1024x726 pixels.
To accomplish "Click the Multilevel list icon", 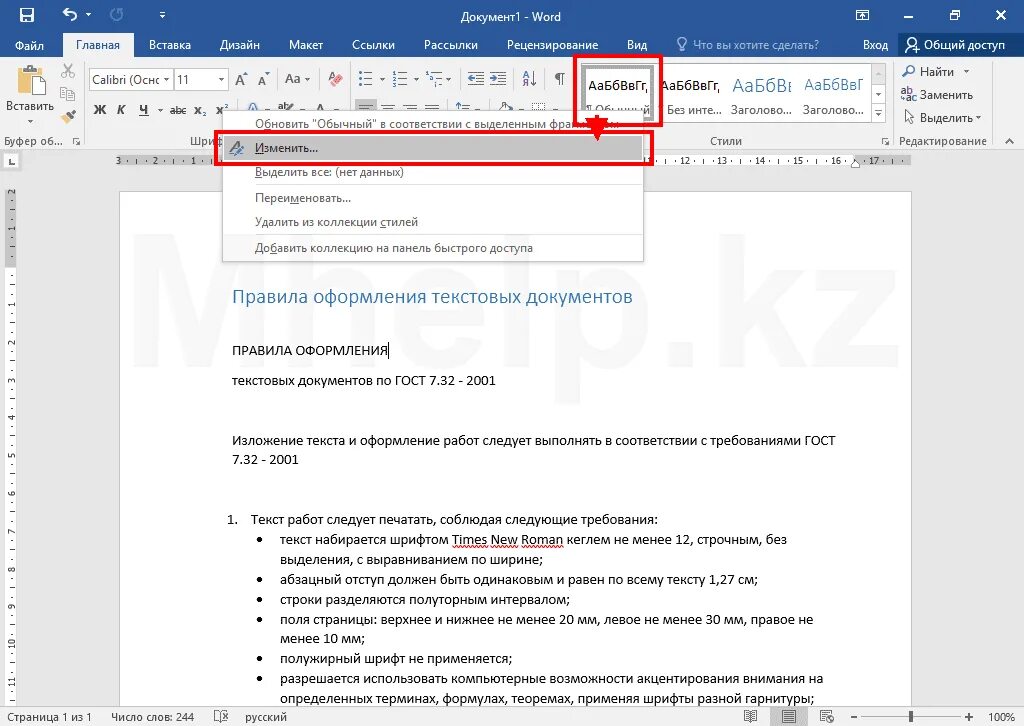I will pyautogui.click(x=434, y=79).
